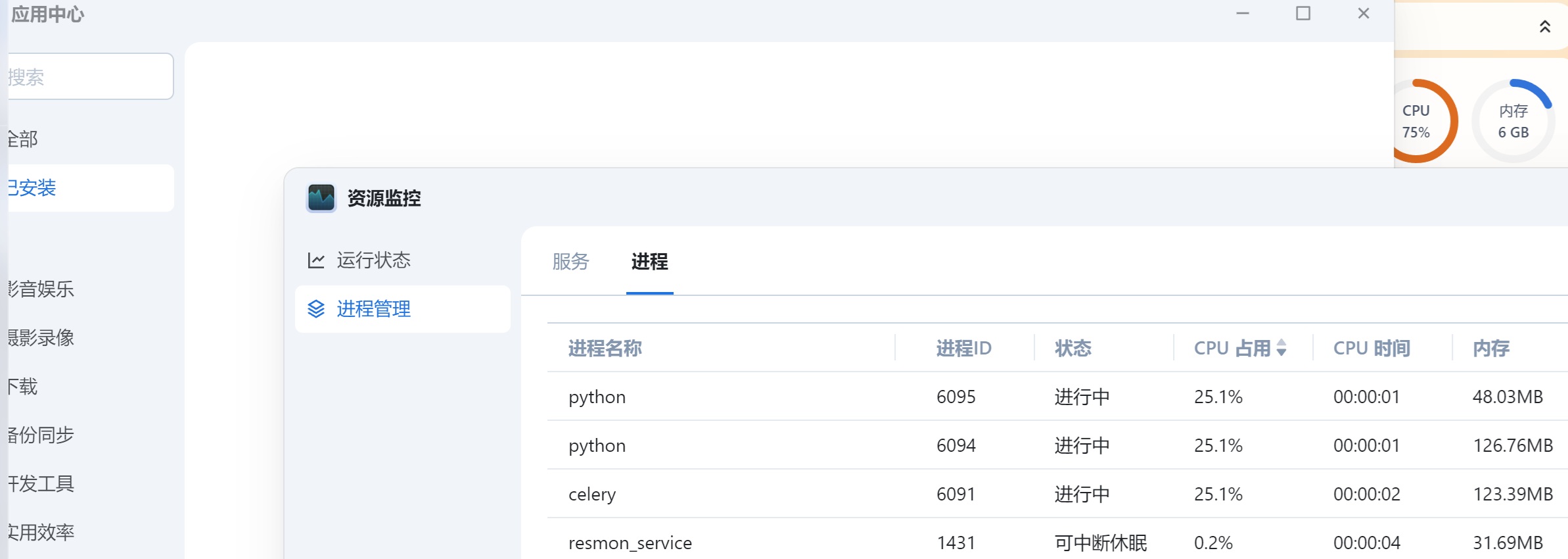This screenshot has height=559, width=1568.
Task: Click the 资源监控 app icon
Action: 321,198
